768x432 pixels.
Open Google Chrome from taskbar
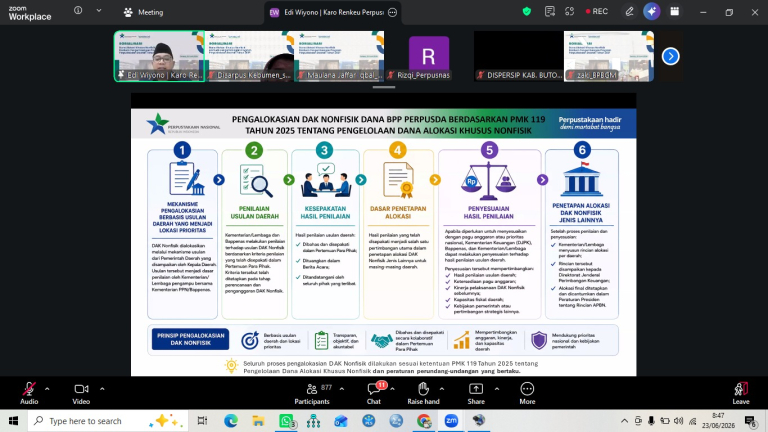click(424, 421)
